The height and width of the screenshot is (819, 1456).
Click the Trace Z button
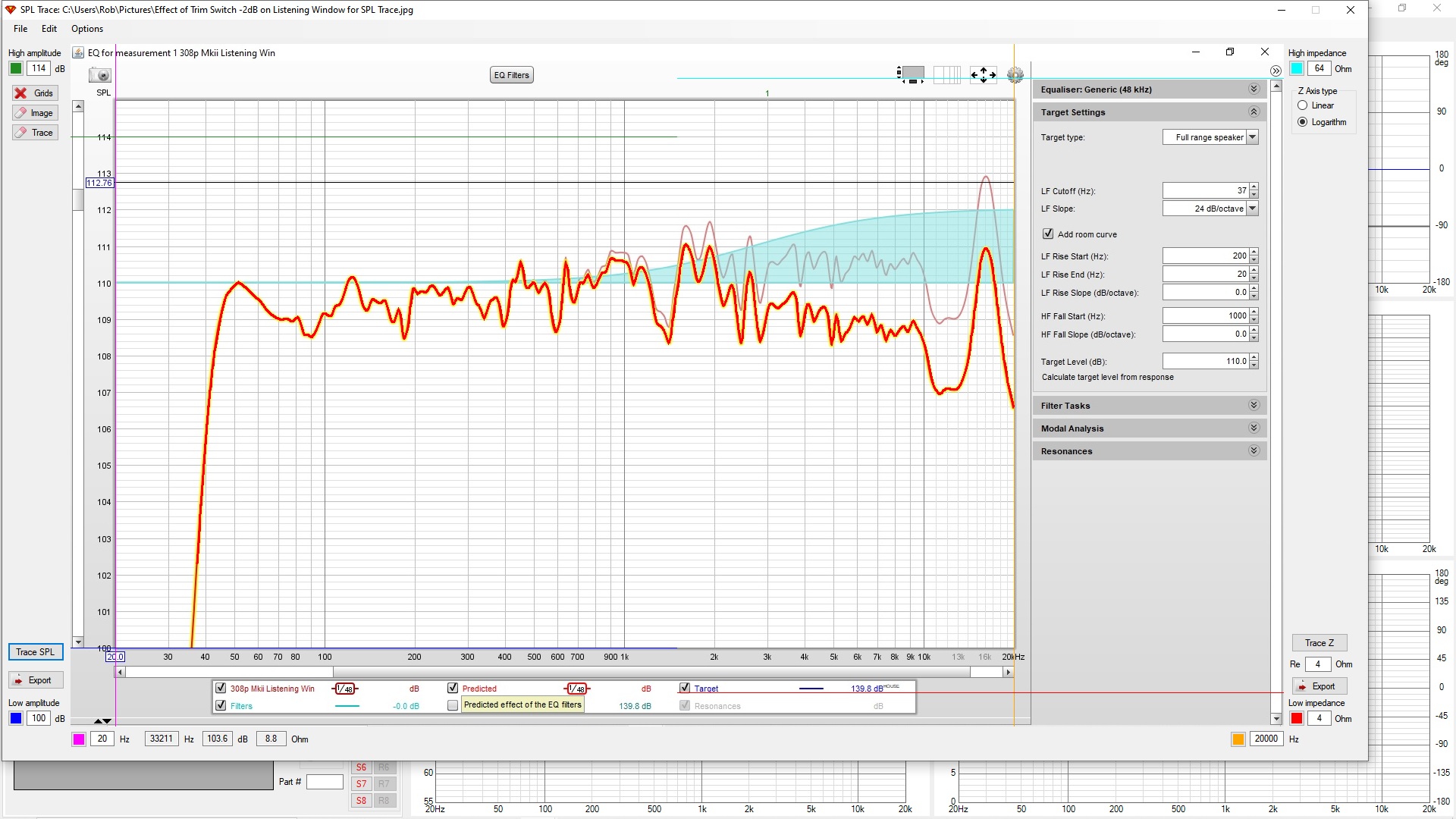tap(1319, 643)
